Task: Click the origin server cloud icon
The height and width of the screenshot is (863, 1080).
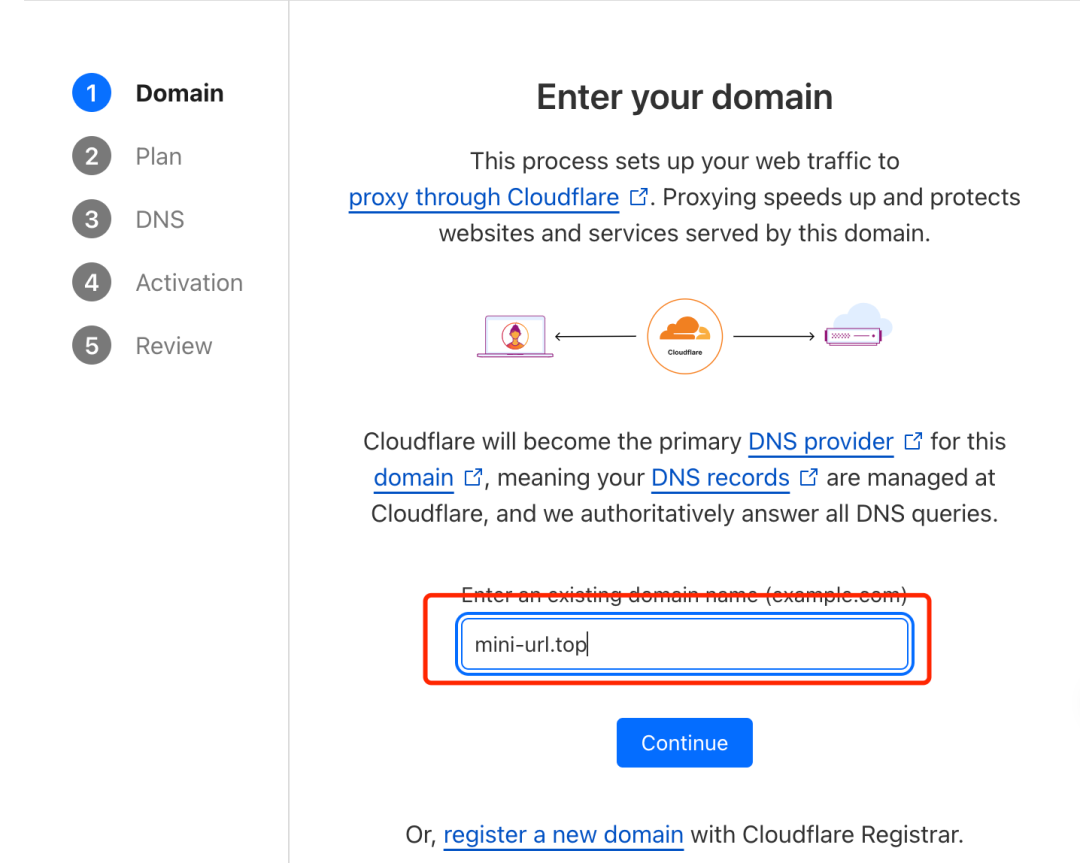Action: tap(858, 325)
